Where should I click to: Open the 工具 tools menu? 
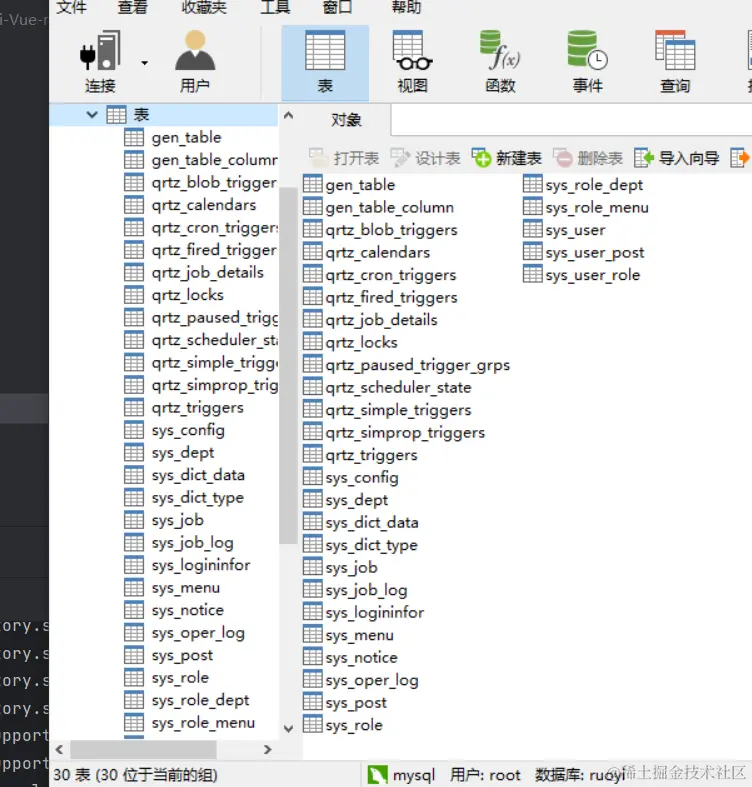tap(275, 7)
